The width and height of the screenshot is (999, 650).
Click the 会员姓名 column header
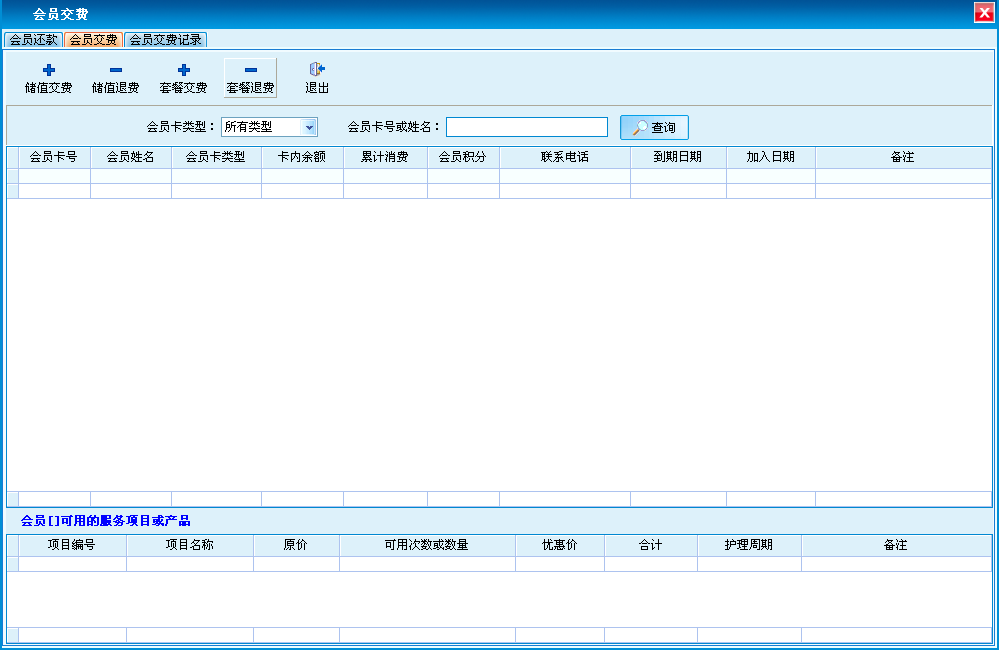click(130, 157)
